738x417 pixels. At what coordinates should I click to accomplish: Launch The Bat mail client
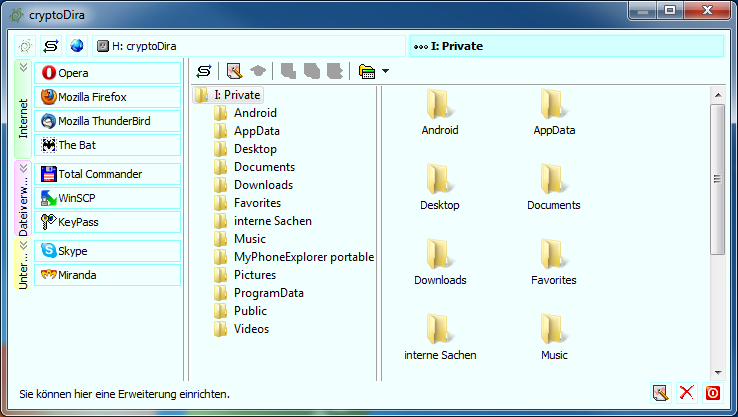point(107,145)
